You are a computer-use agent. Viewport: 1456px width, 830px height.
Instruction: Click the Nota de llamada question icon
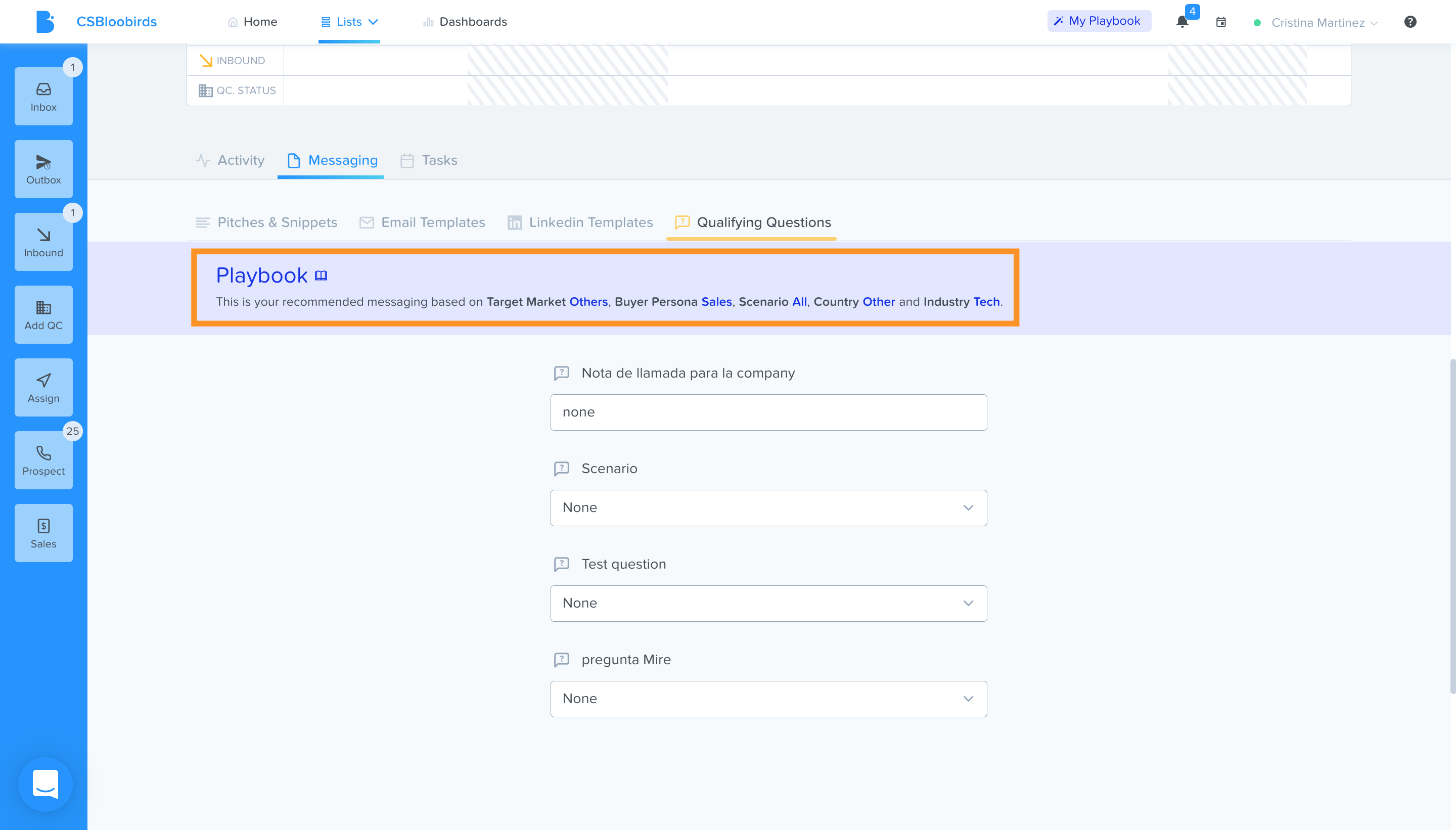pos(562,374)
